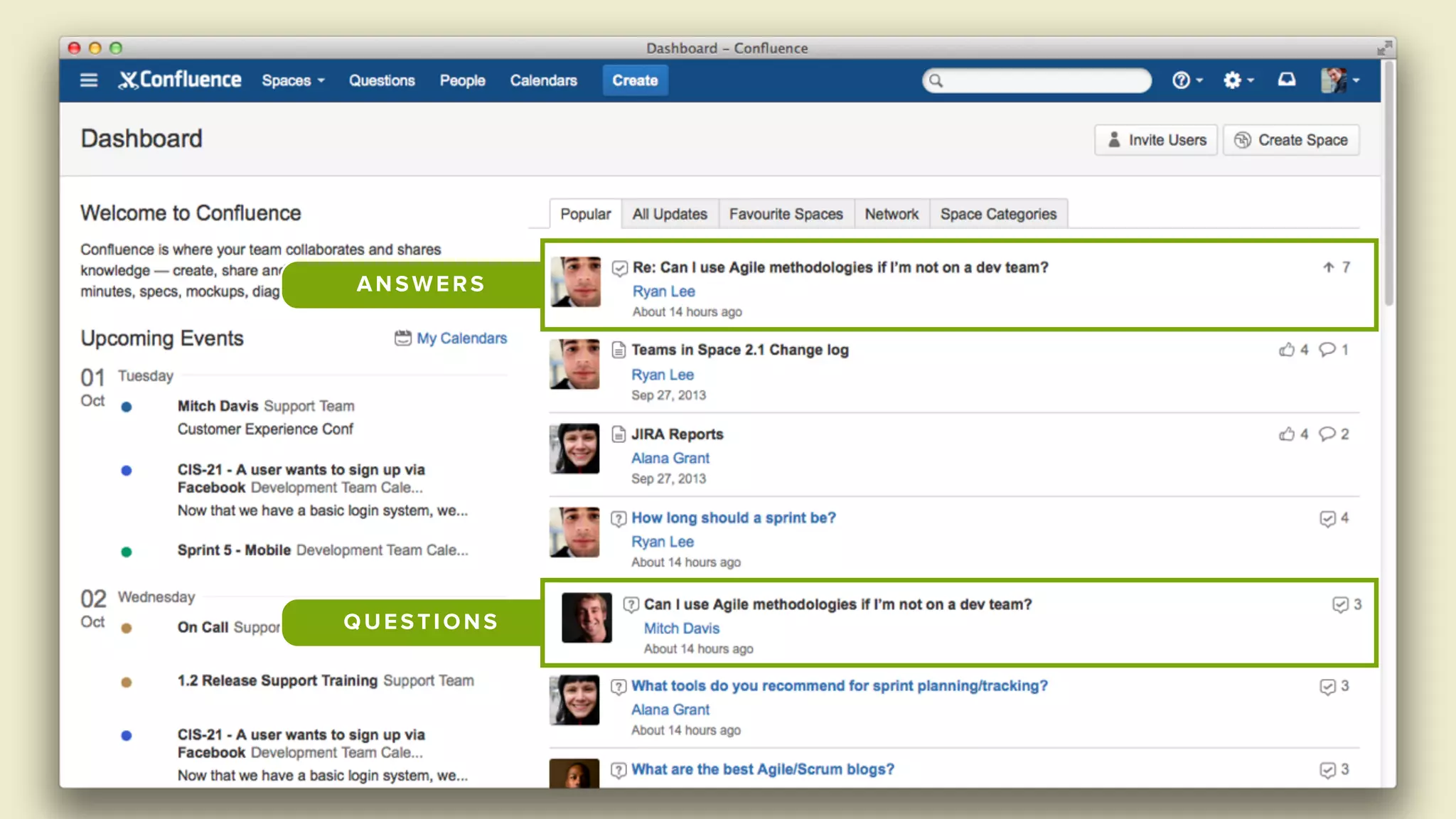
Task: Open Can I use Agile methodologies question
Action: click(837, 604)
